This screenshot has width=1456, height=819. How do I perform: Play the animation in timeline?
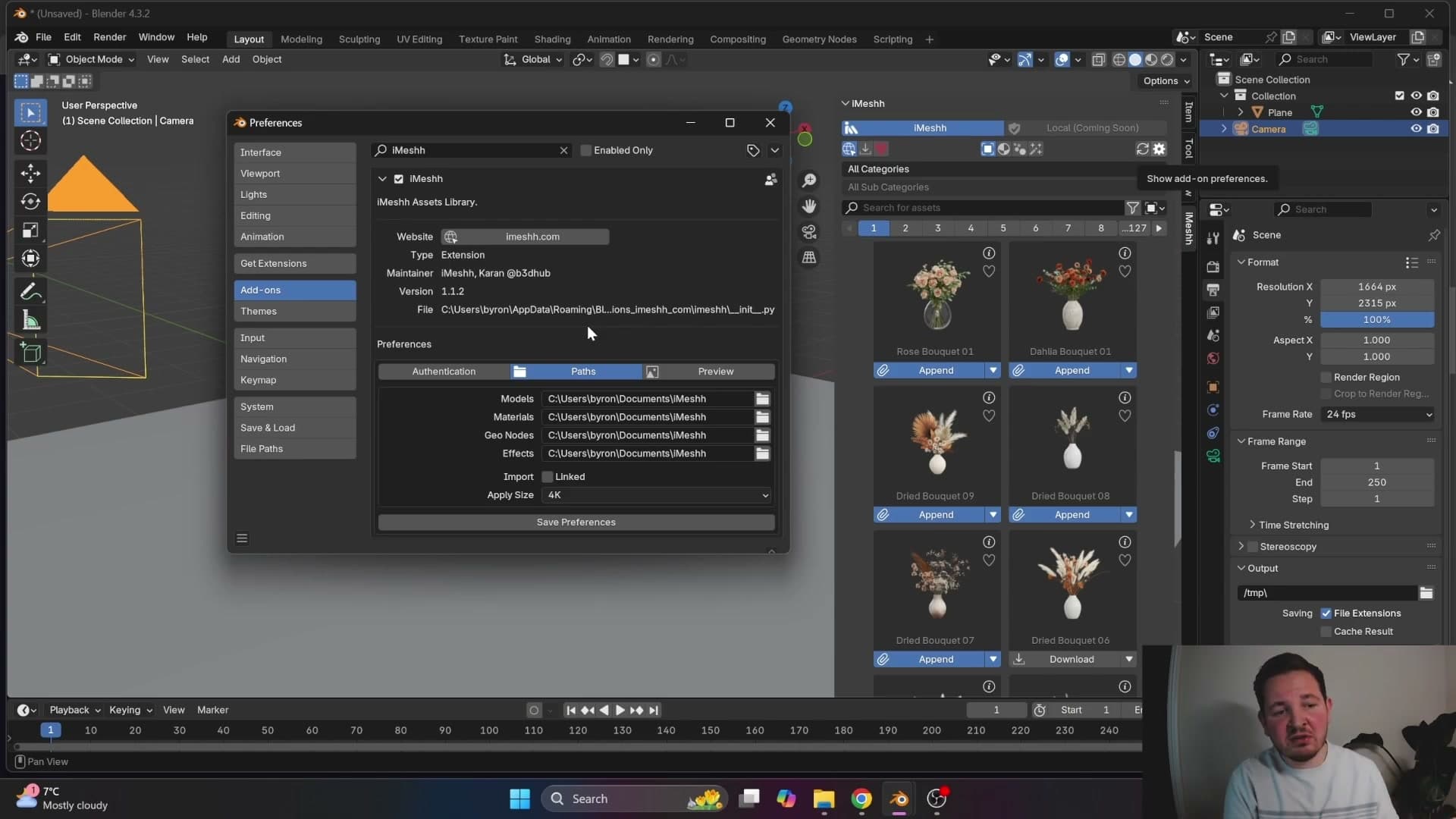(620, 711)
